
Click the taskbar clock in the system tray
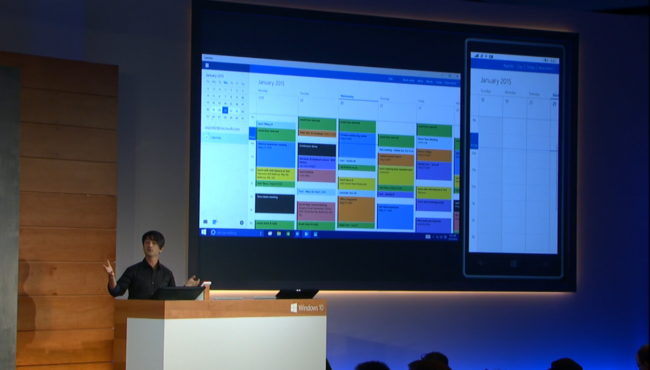[452, 237]
